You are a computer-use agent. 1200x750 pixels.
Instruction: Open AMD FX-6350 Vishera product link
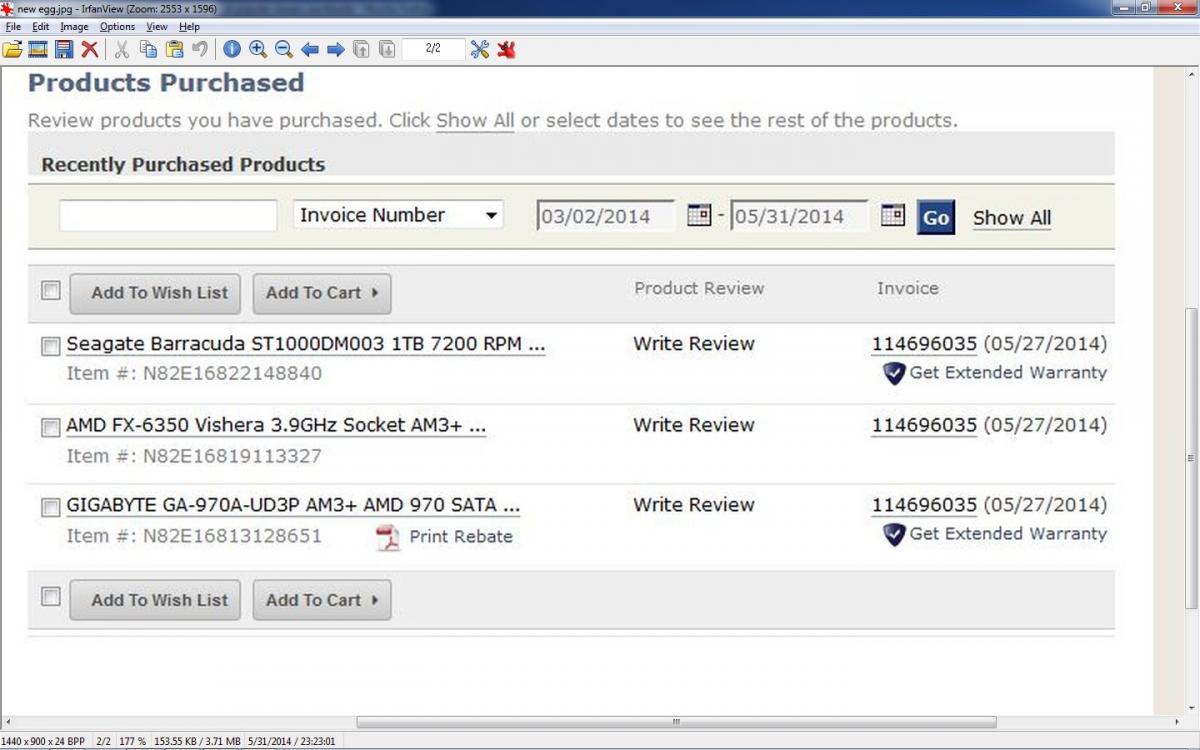pyautogui.click(x=276, y=425)
